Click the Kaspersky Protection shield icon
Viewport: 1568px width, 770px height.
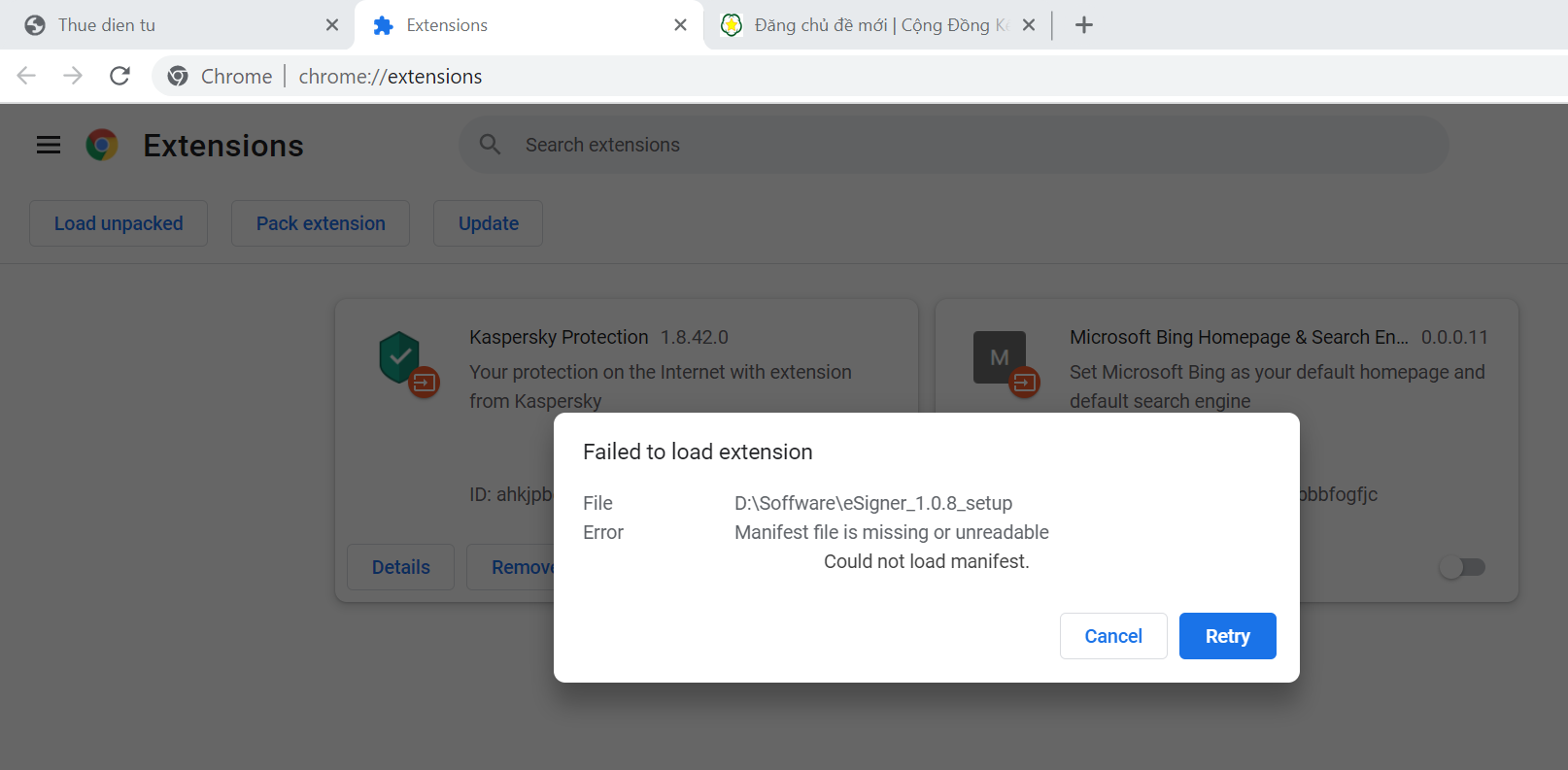click(x=399, y=356)
